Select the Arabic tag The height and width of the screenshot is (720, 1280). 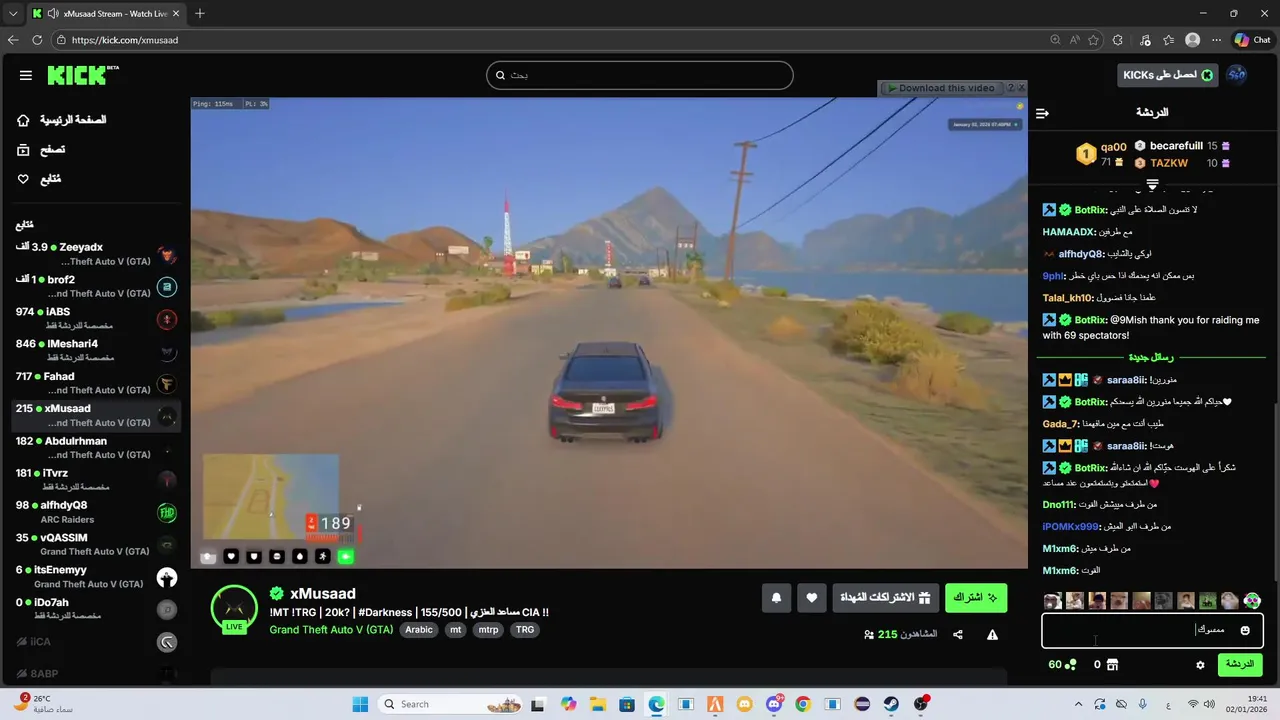(419, 630)
